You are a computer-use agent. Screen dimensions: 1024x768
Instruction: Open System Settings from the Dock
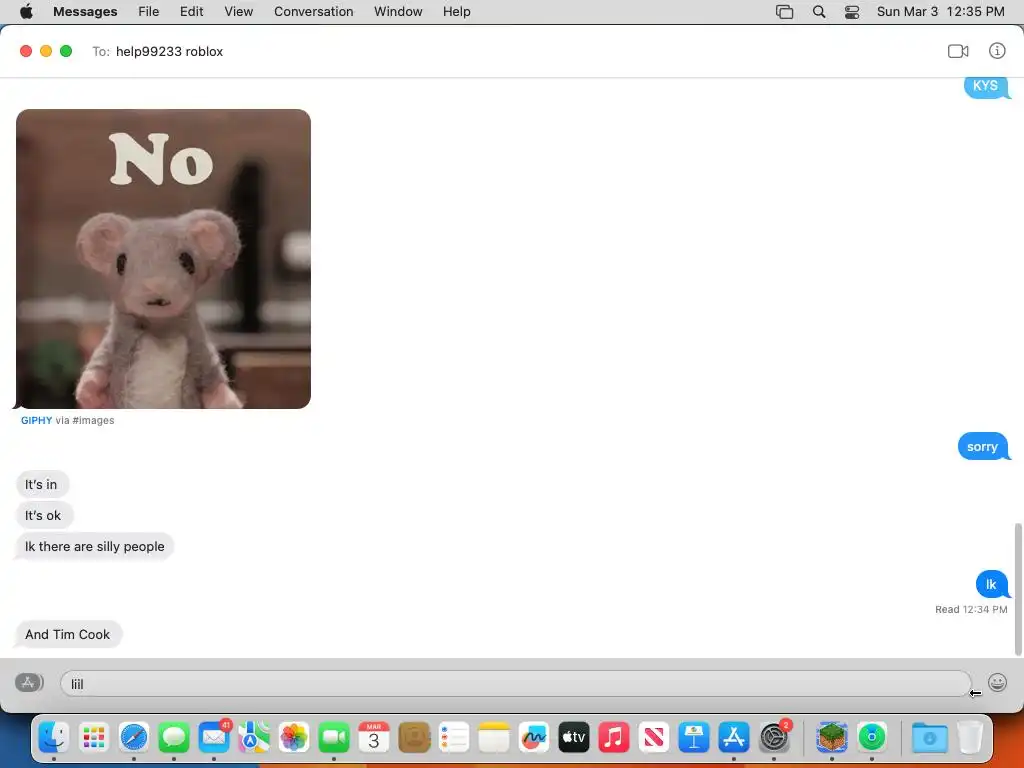(774, 737)
